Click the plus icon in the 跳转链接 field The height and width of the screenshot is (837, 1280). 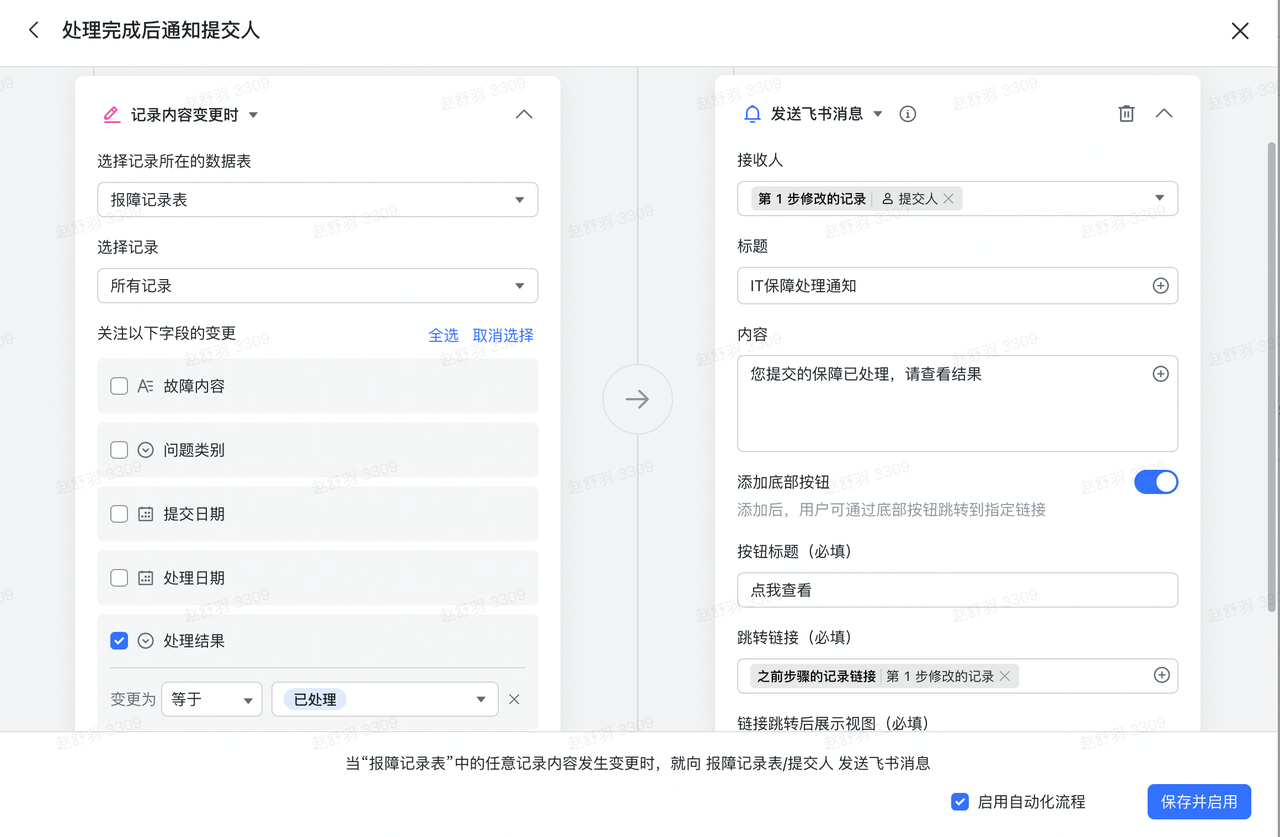(1161, 676)
